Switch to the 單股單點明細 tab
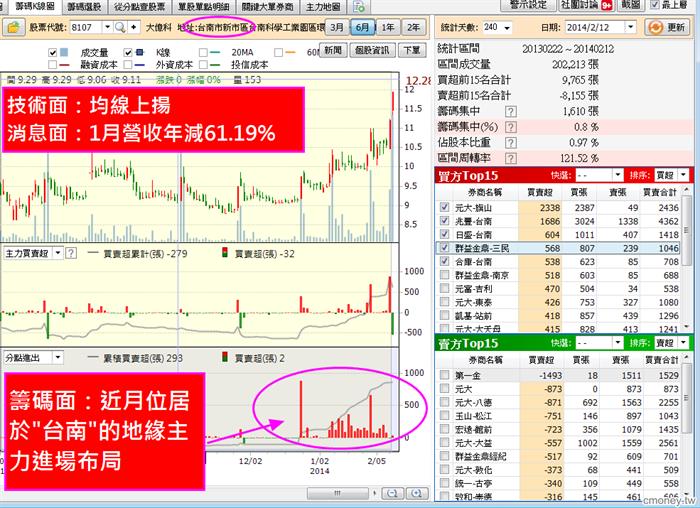 point(204,6)
